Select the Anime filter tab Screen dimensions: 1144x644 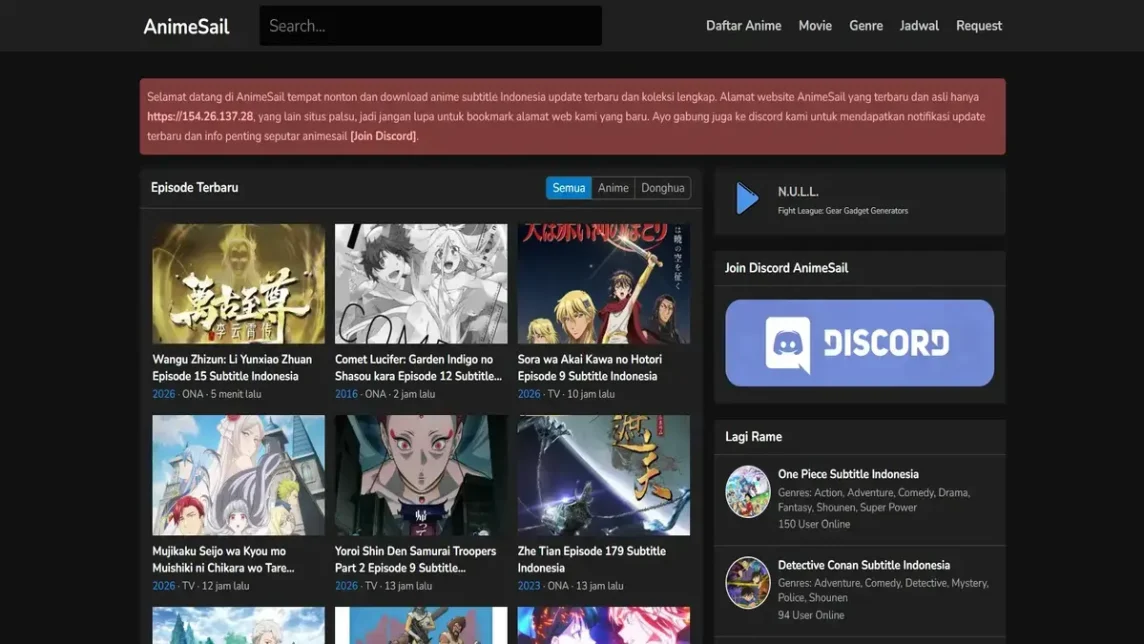coord(613,188)
